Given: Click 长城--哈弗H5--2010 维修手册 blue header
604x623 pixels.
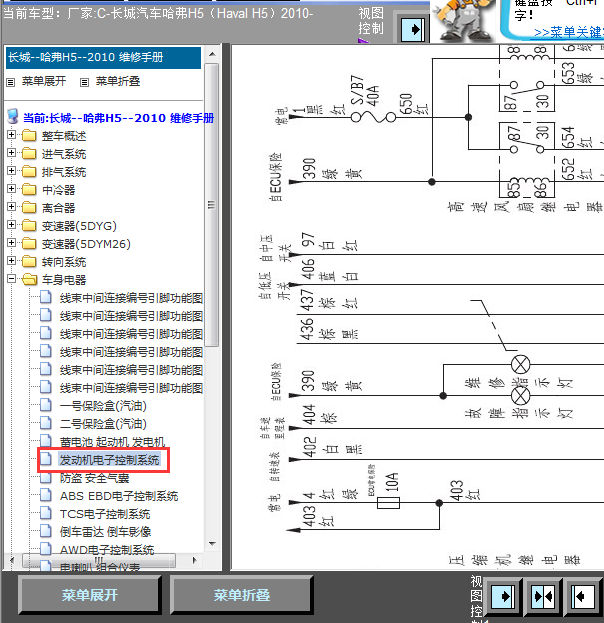Looking at the screenshot, I should [x=103, y=58].
